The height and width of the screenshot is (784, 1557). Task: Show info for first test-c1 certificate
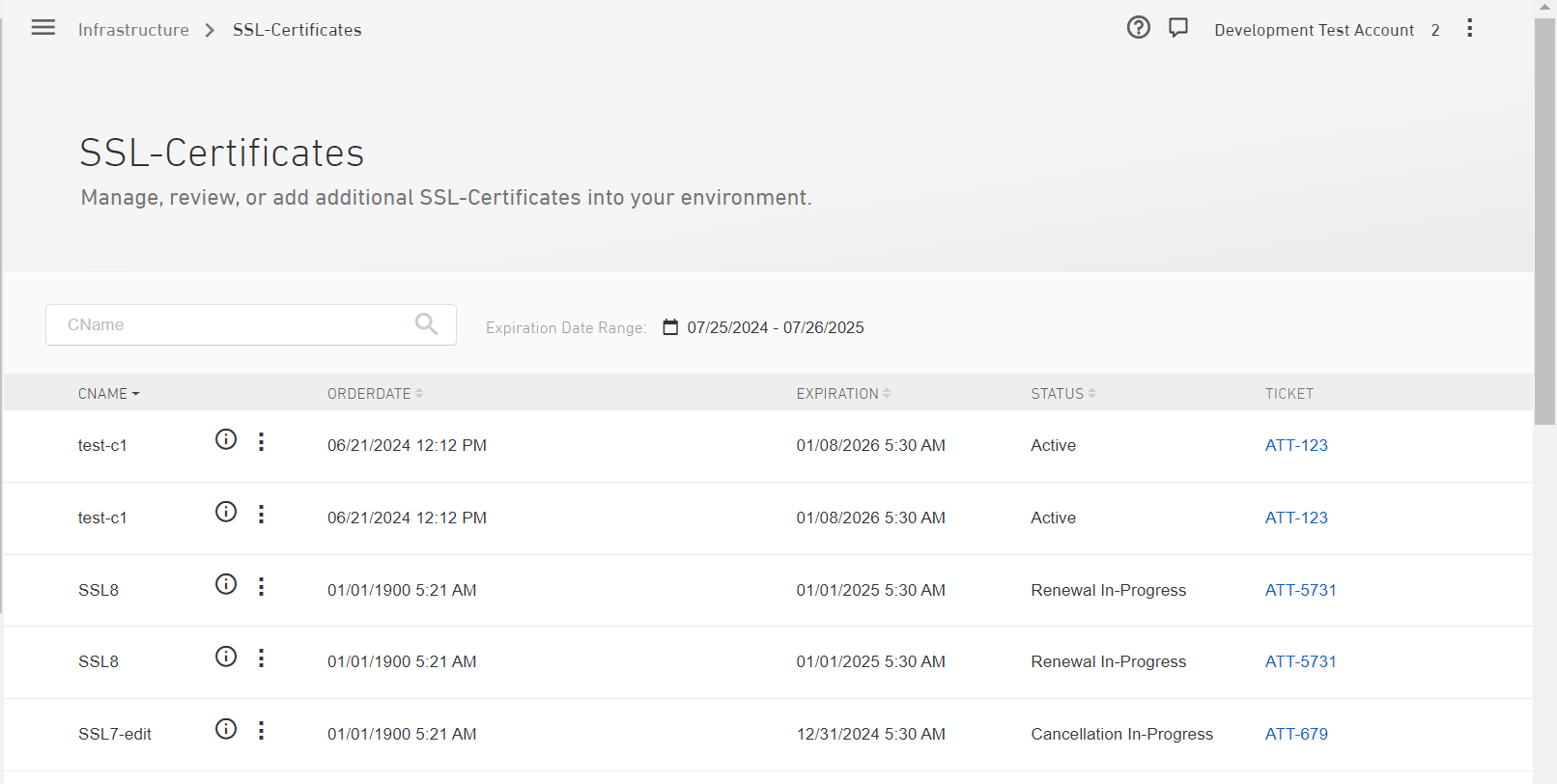tap(226, 440)
